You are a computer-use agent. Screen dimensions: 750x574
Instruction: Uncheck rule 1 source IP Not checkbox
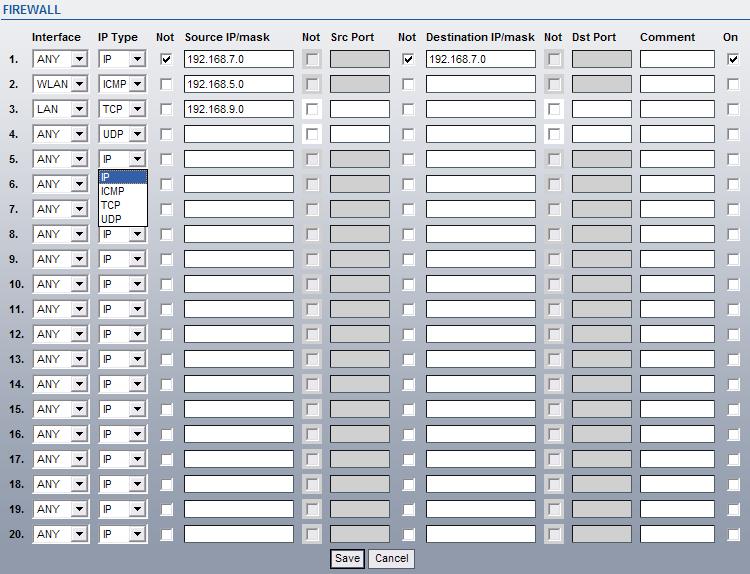pos(166,59)
